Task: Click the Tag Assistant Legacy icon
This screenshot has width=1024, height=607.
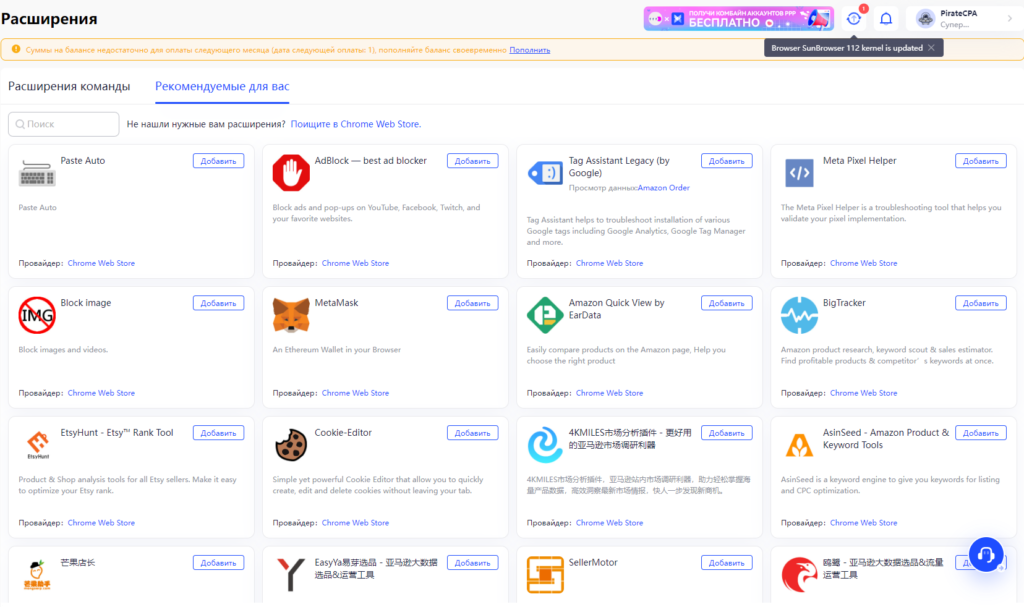Action: click(545, 173)
